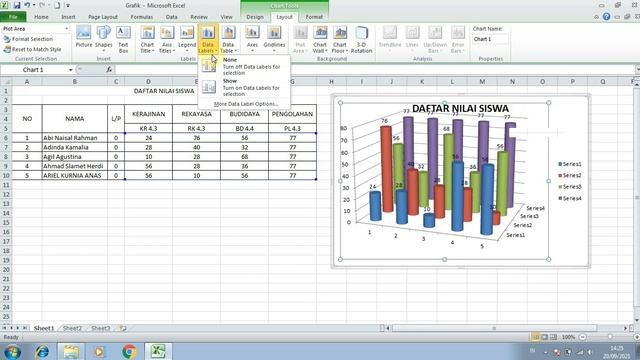Screen dimensions: 640x360
Task: Undo the last action
Action: tap(27, 5)
